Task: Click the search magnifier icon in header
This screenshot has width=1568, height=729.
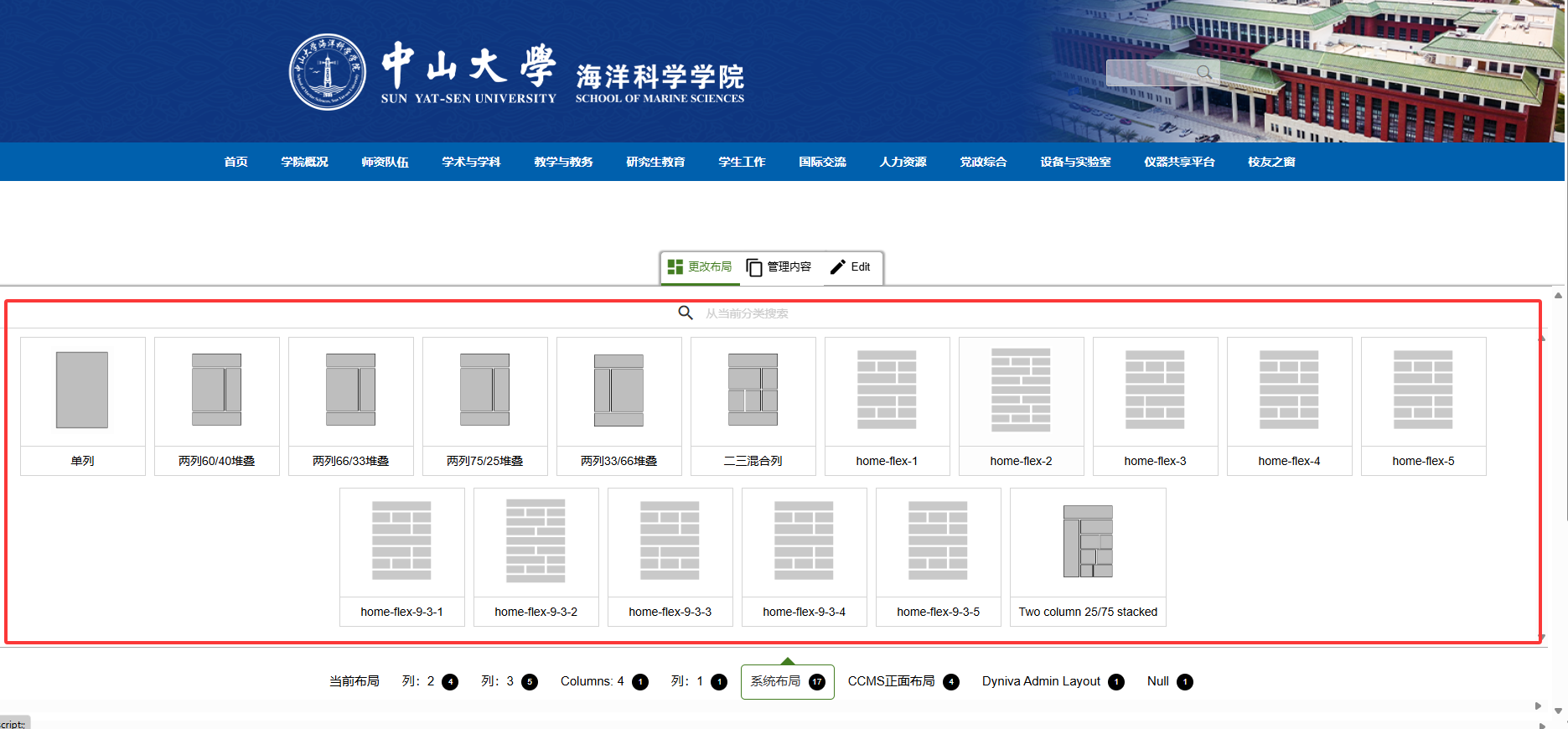Action: (x=1203, y=73)
